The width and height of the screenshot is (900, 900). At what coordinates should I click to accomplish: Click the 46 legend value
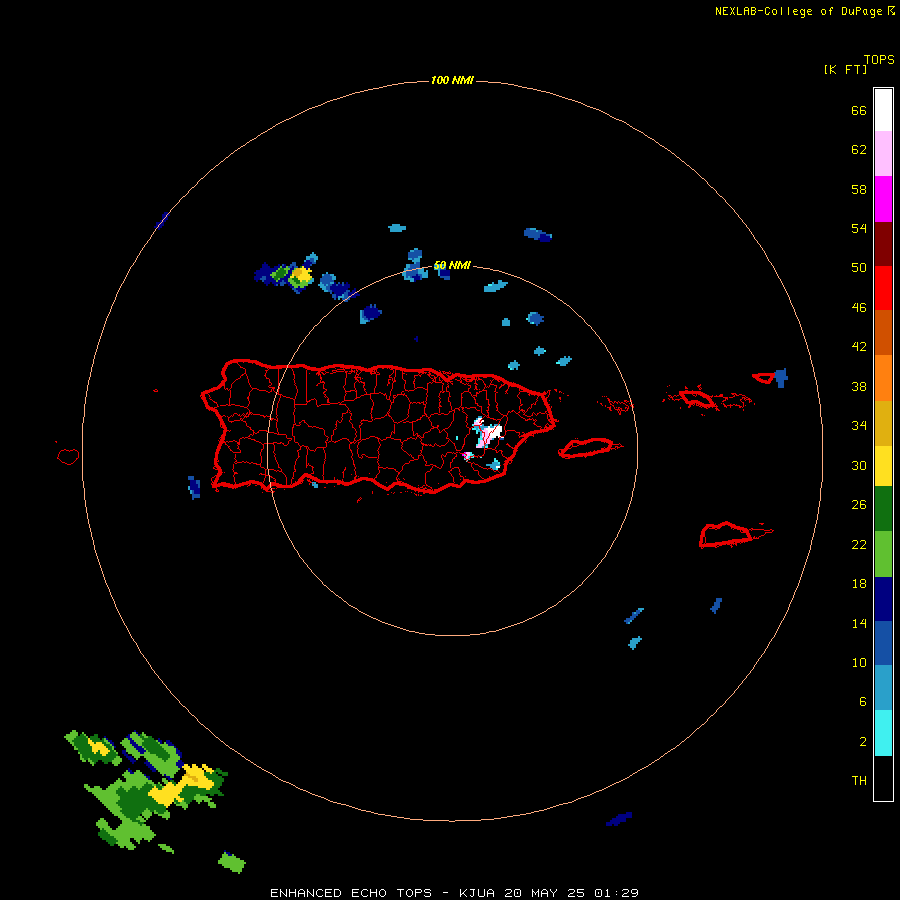(x=859, y=308)
